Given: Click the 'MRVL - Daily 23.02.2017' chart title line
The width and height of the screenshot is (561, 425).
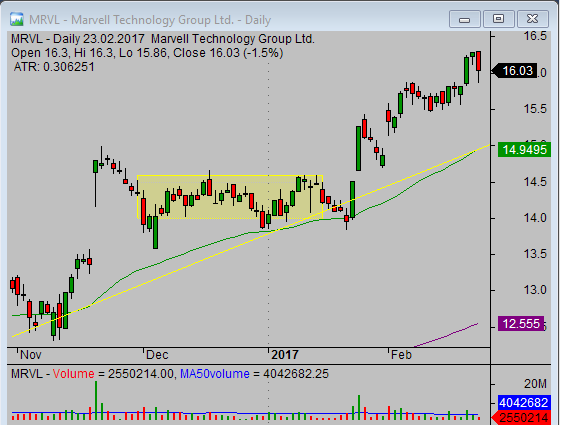Looking at the screenshot, I should [x=163, y=39].
